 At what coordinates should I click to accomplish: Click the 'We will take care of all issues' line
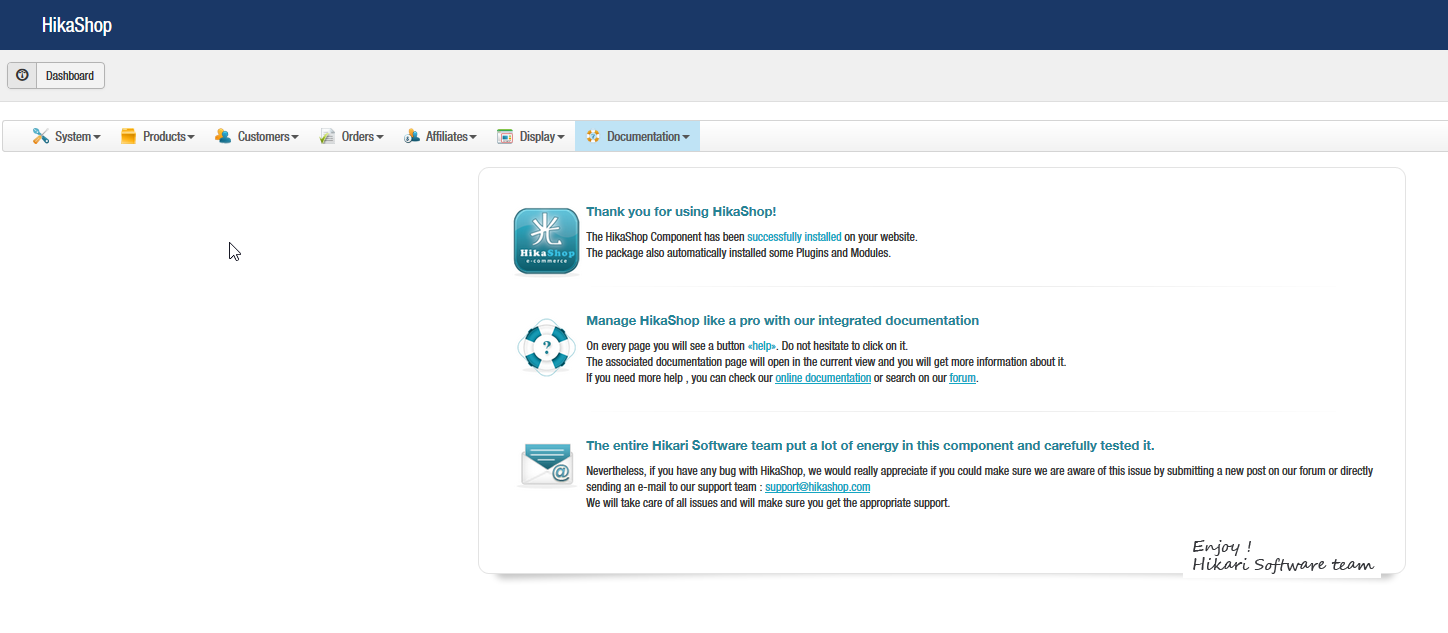pyautogui.click(x=768, y=503)
